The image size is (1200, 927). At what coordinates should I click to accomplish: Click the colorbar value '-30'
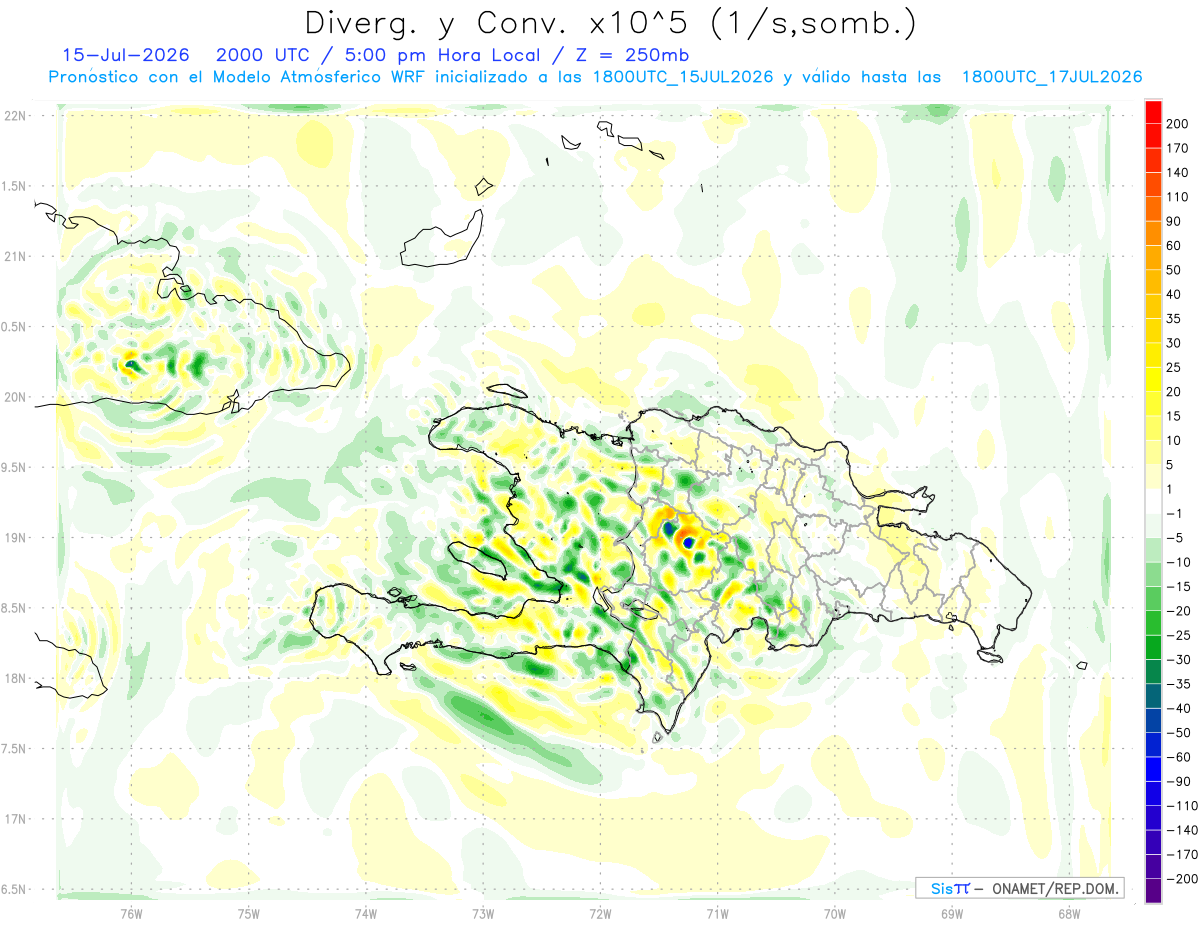1178,659
